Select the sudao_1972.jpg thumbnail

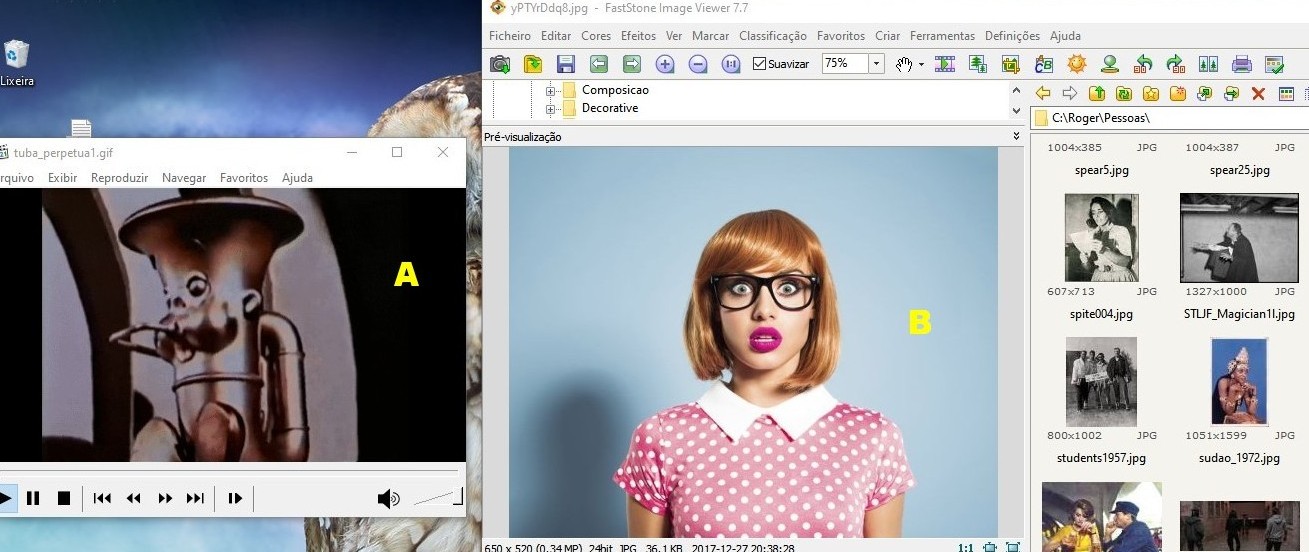(1238, 381)
